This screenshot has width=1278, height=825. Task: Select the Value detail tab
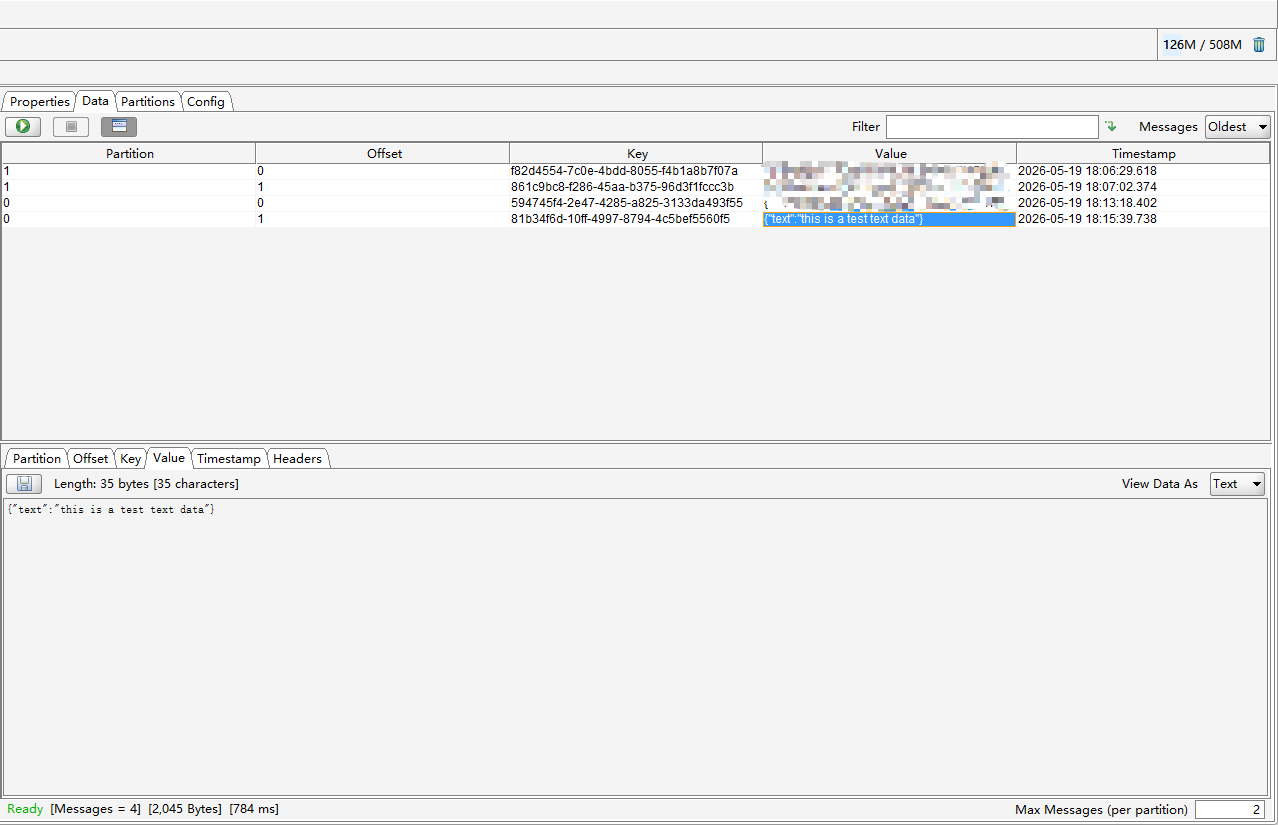point(169,458)
